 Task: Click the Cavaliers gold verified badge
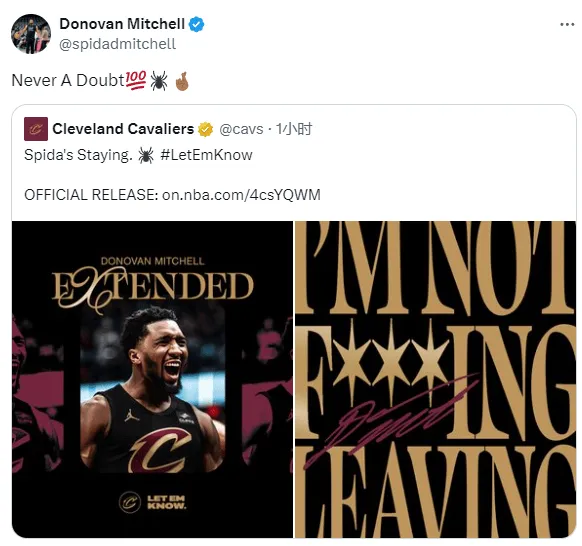coord(205,129)
